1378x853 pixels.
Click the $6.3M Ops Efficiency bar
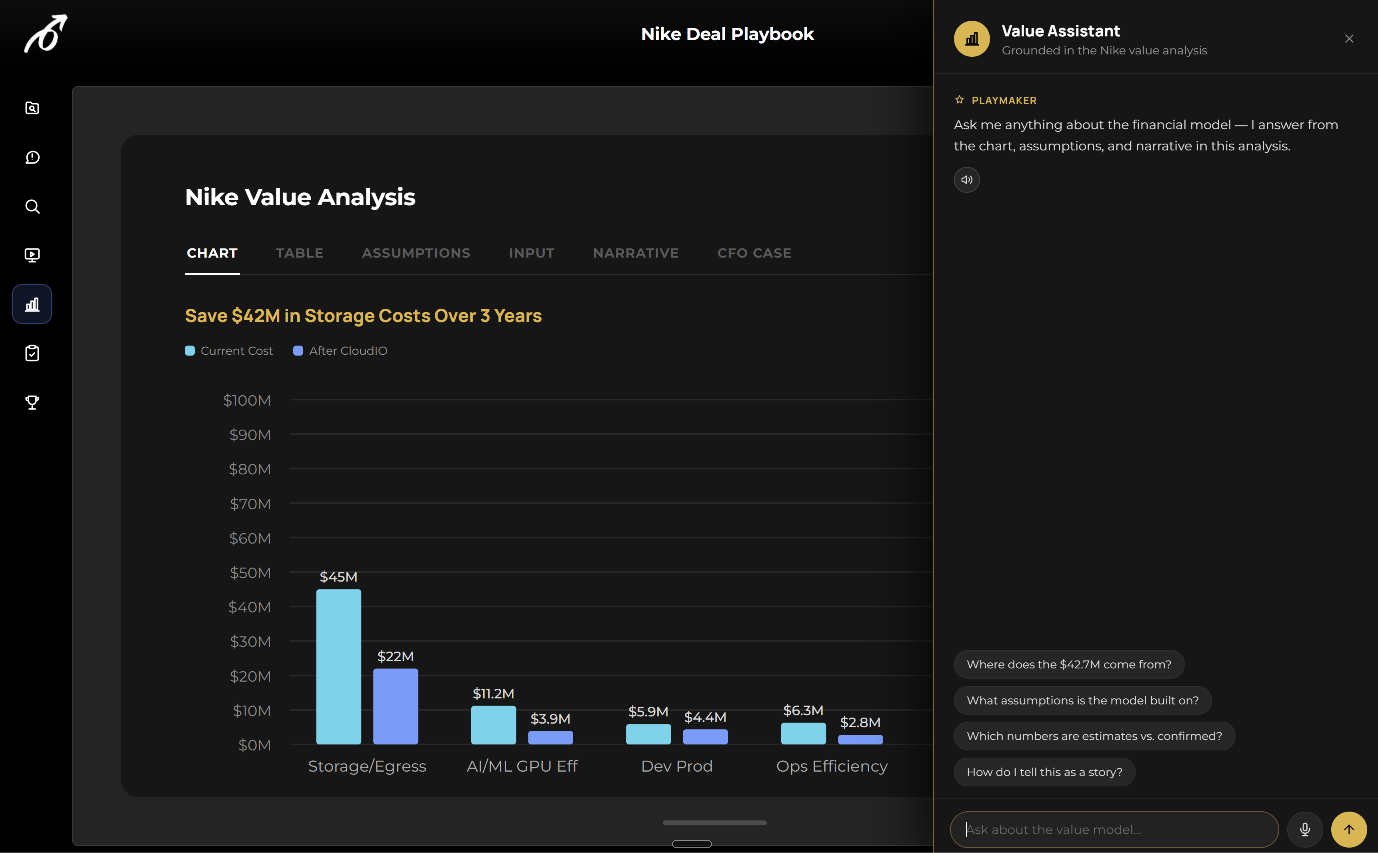click(x=804, y=733)
